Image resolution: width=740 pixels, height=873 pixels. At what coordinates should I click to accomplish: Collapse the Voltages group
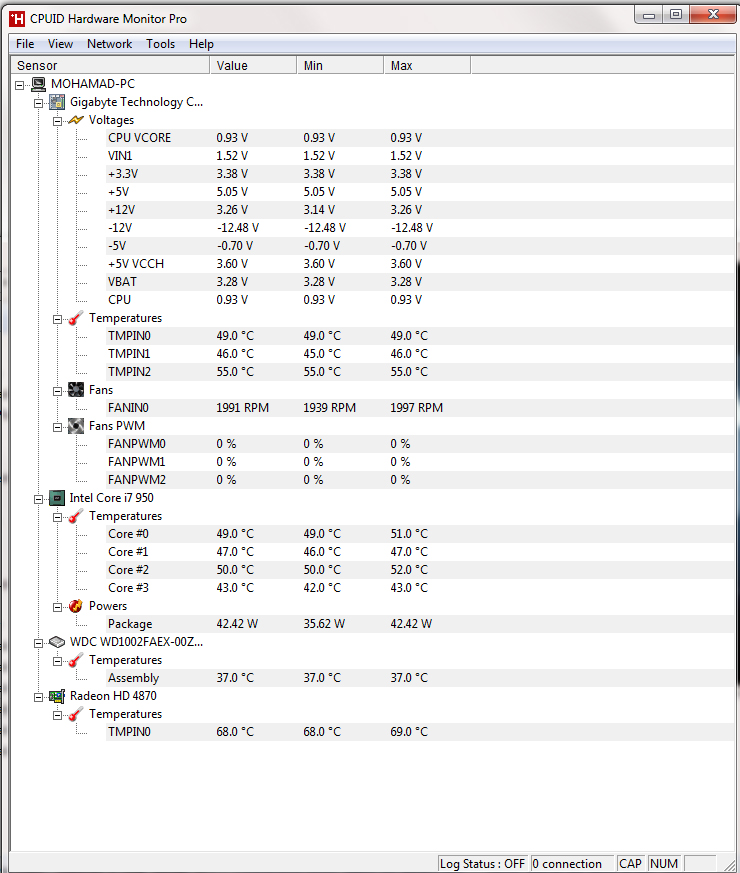point(57,121)
